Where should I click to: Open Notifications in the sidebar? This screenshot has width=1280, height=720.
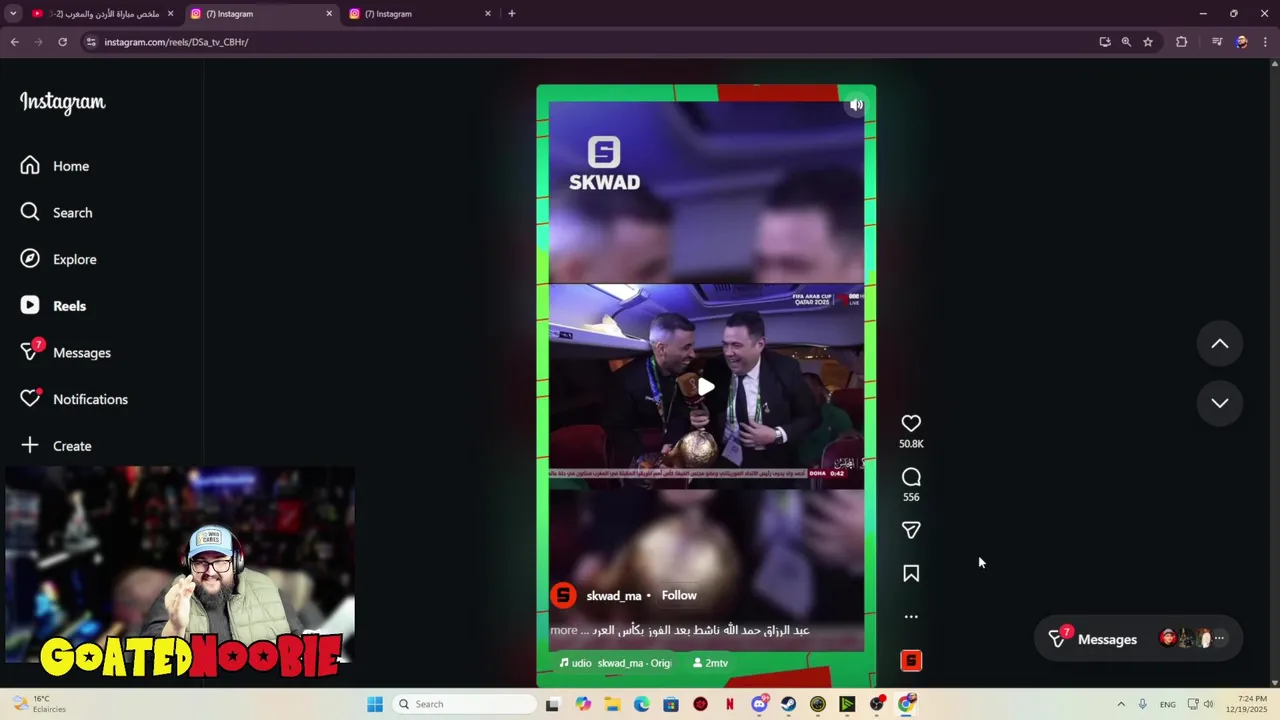point(75,399)
